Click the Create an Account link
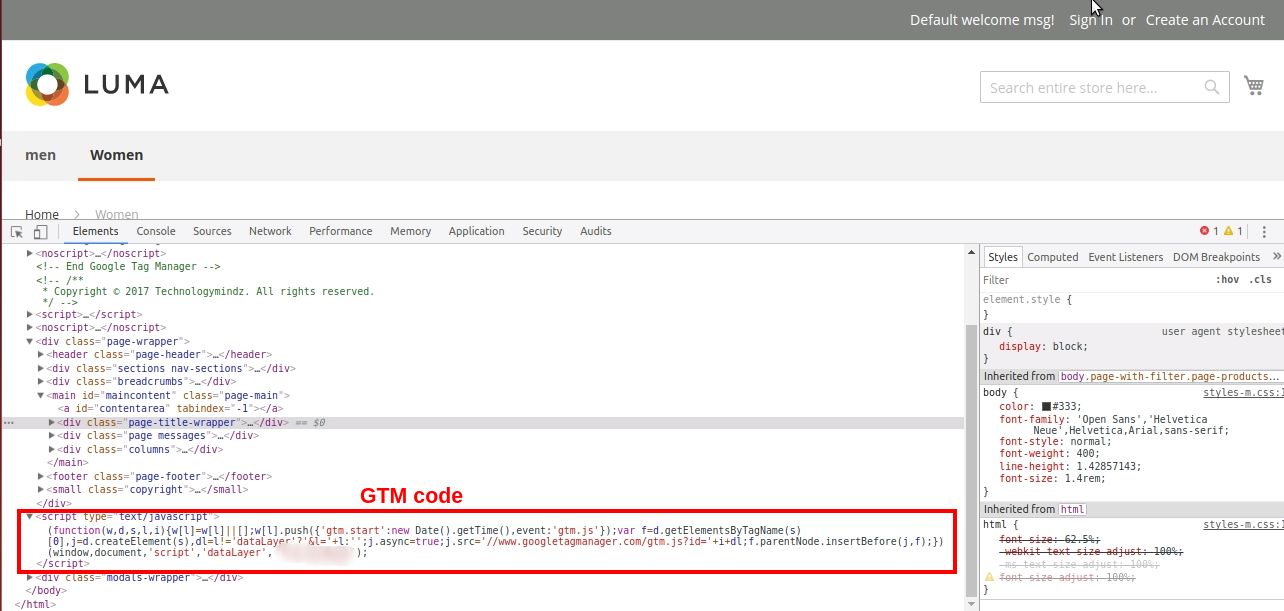Viewport: 1284px width, 611px height. [1205, 20]
